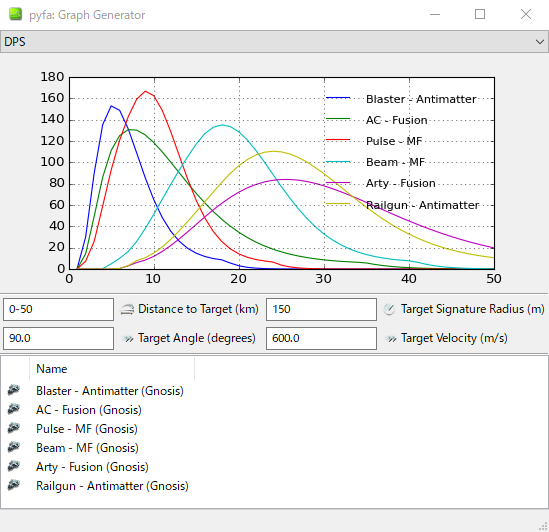Click the blue Blaster legend line swatch

[338, 98]
